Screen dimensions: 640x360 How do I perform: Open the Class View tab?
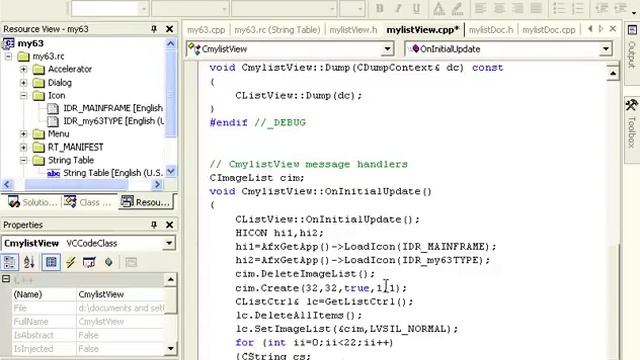87,202
